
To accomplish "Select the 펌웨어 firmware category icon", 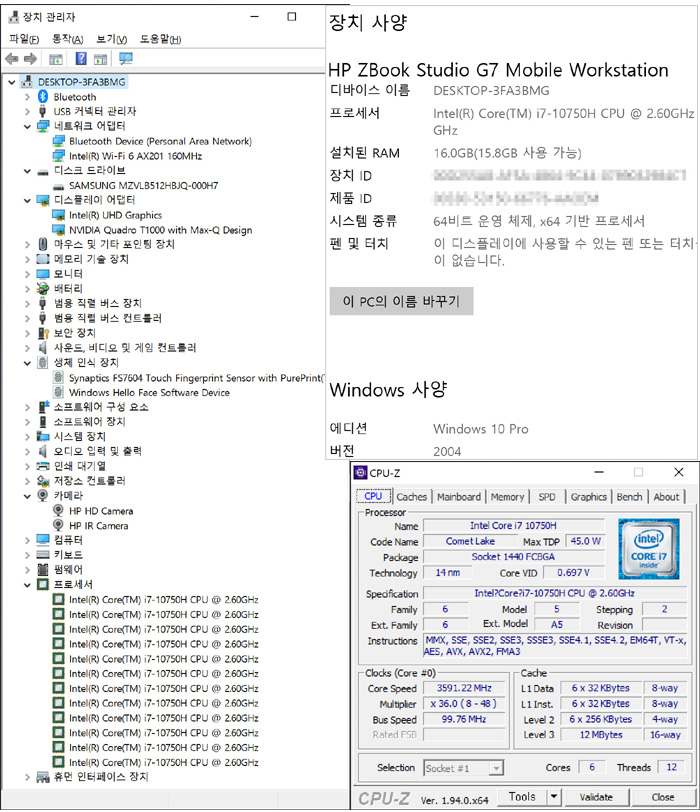I will (x=43, y=570).
